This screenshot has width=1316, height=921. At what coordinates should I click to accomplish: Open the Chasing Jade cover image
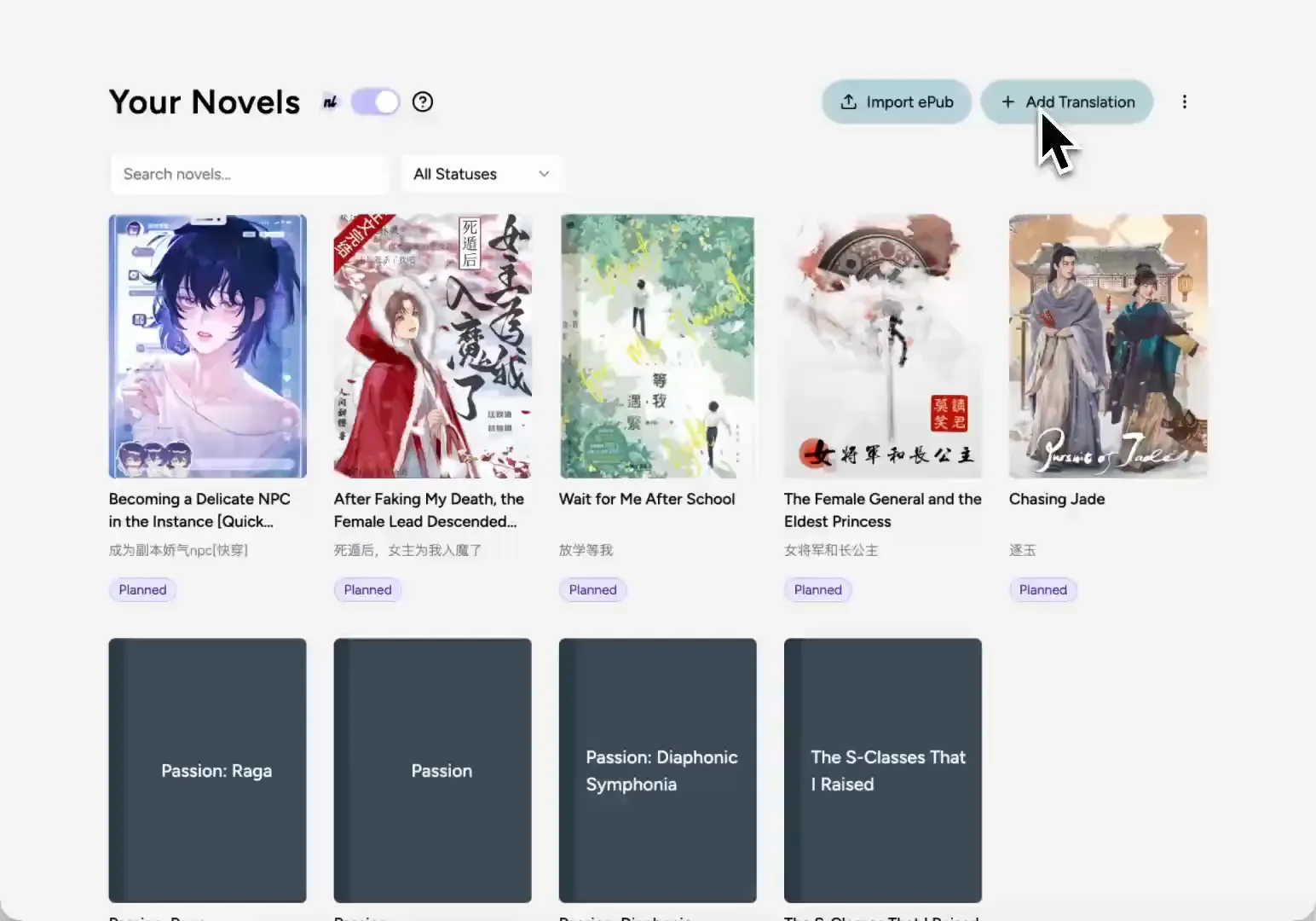point(1108,346)
